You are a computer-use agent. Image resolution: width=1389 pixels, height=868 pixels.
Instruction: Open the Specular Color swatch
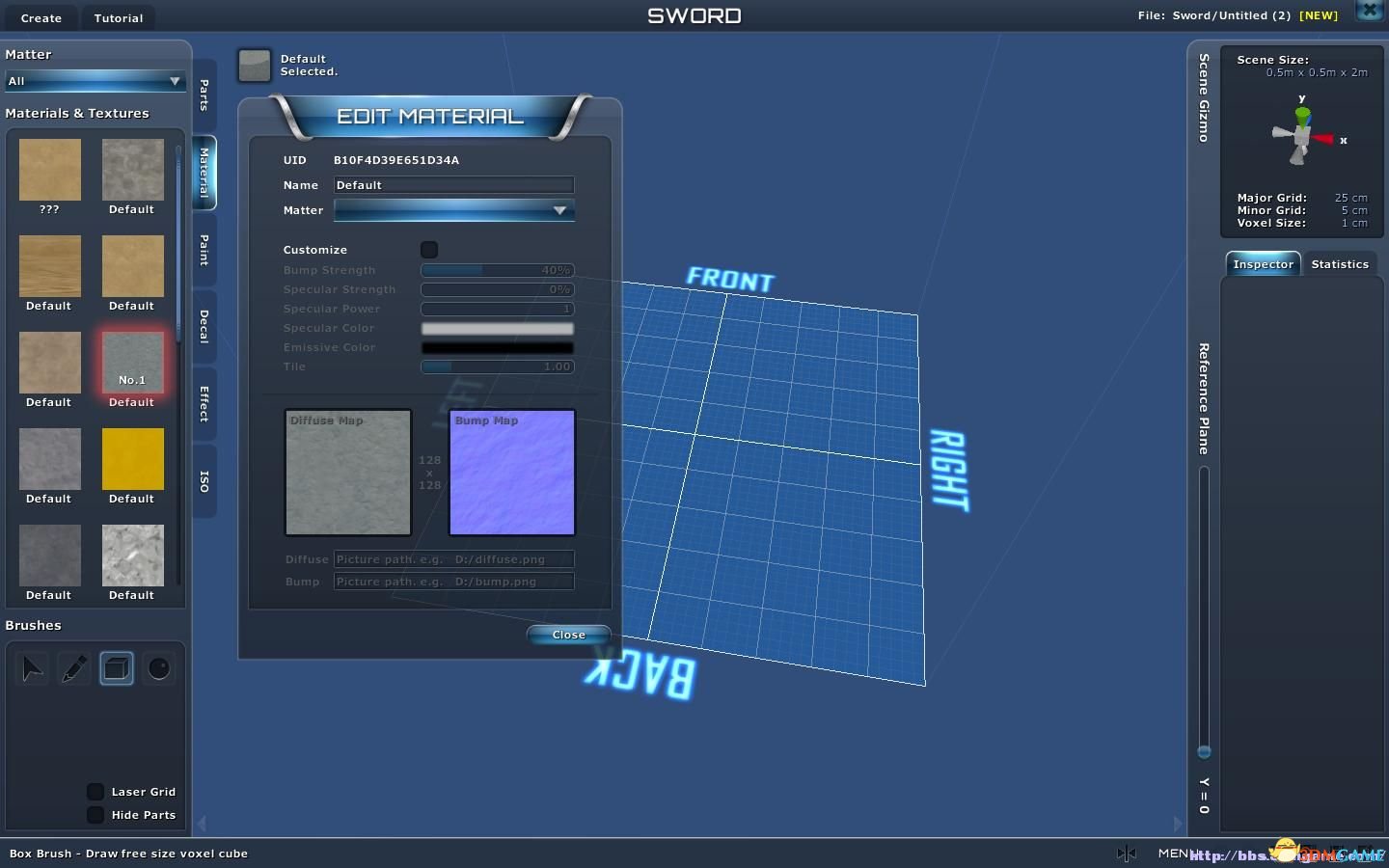(x=498, y=328)
